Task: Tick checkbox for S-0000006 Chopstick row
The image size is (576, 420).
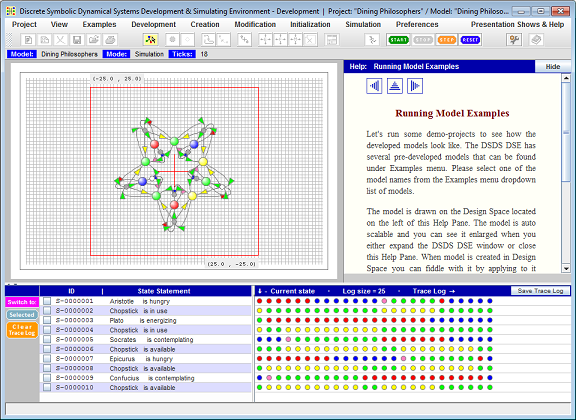Action: [47, 349]
